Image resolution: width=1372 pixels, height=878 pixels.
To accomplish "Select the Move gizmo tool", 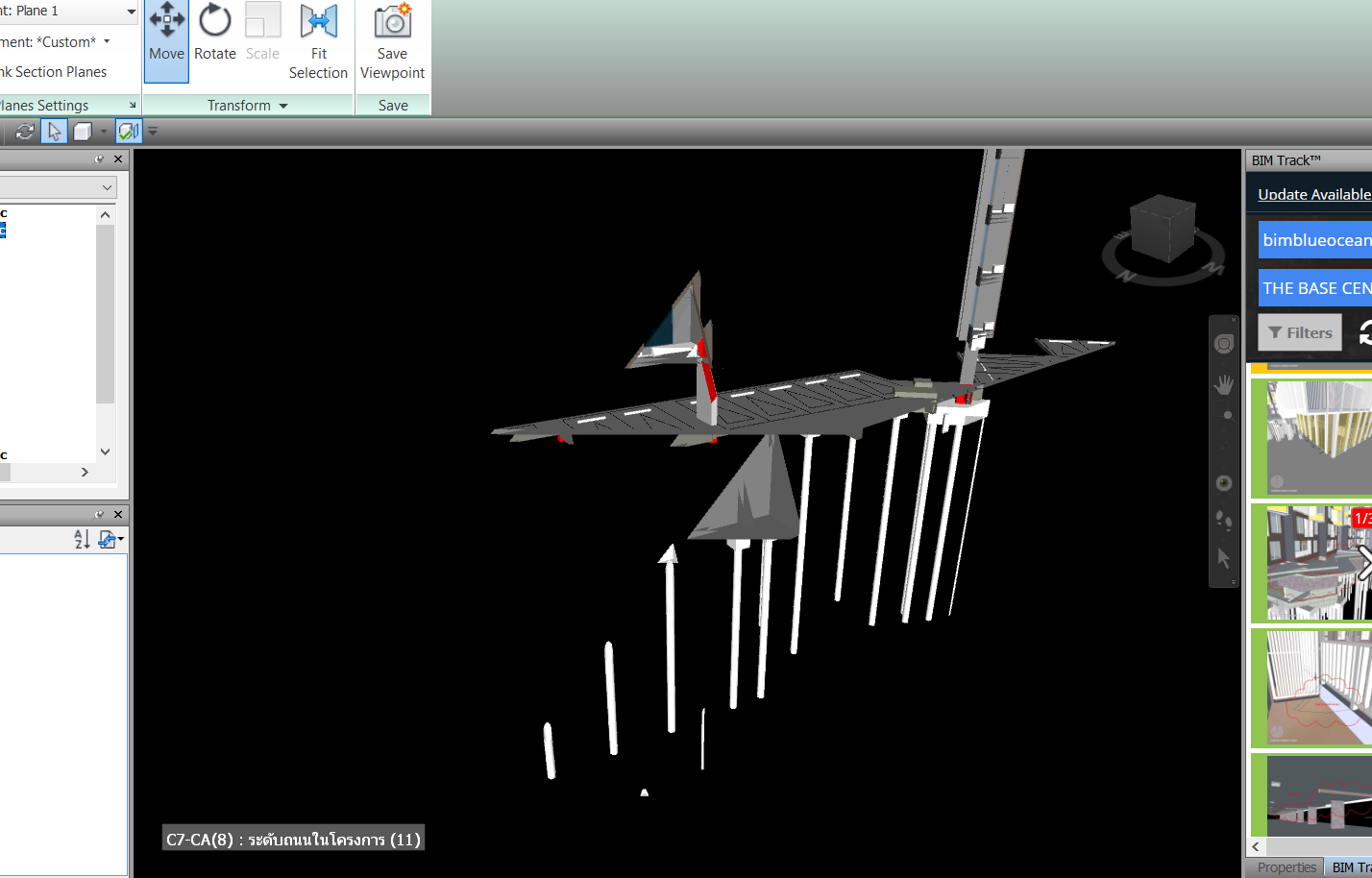I will (x=165, y=38).
